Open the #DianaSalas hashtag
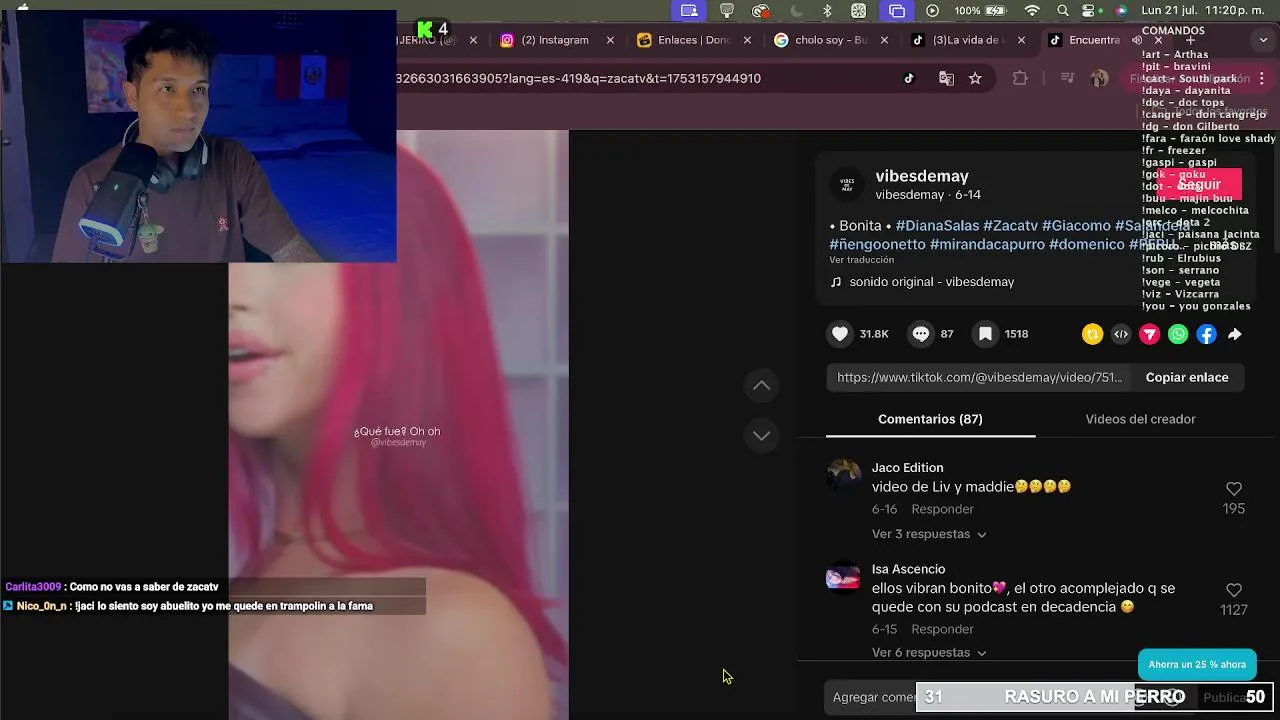Viewport: 1280px width, 720px height. coord(937,226)
